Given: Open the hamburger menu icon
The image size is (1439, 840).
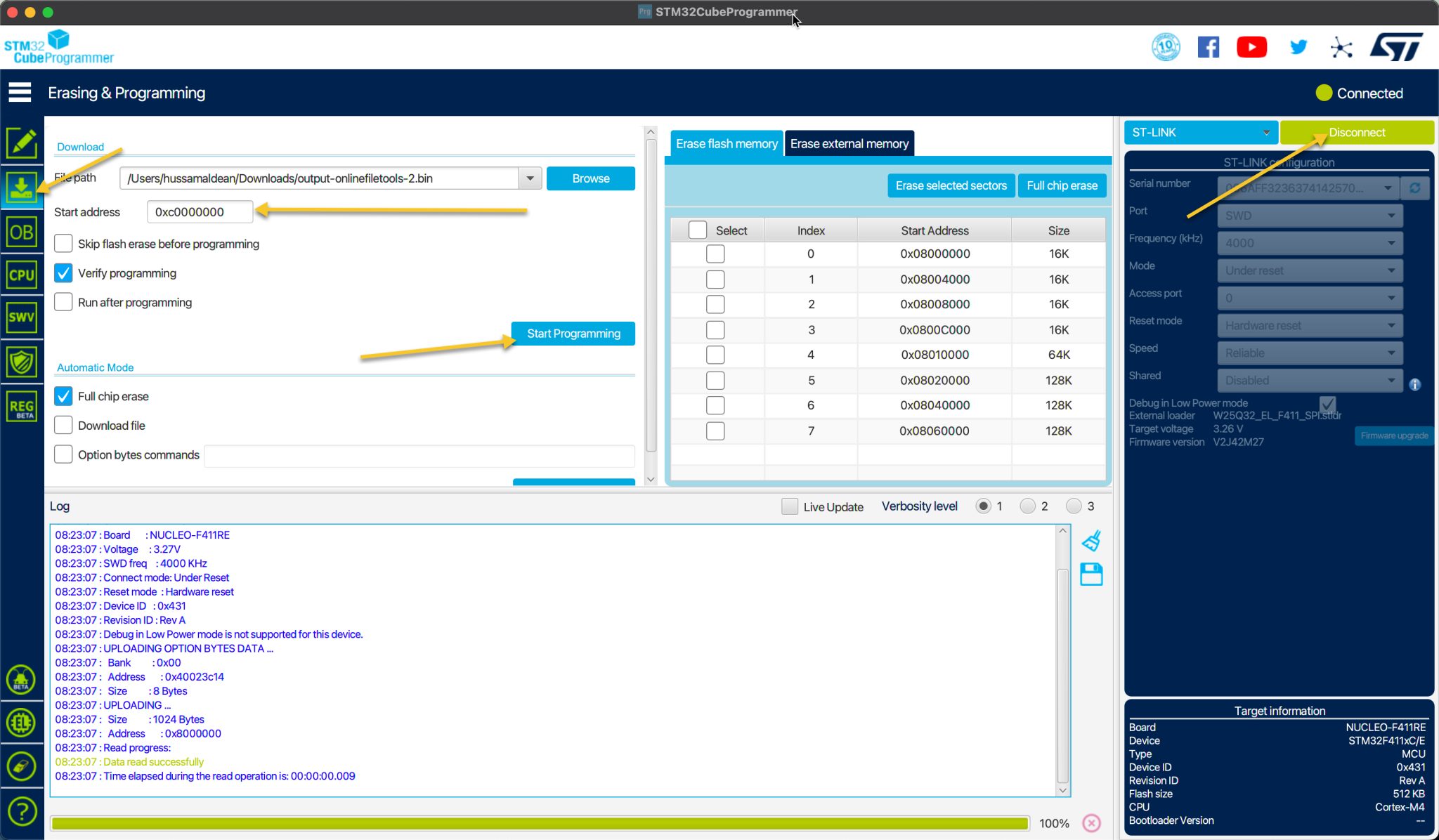Looking at the screenshot, I should coord(20,92).
